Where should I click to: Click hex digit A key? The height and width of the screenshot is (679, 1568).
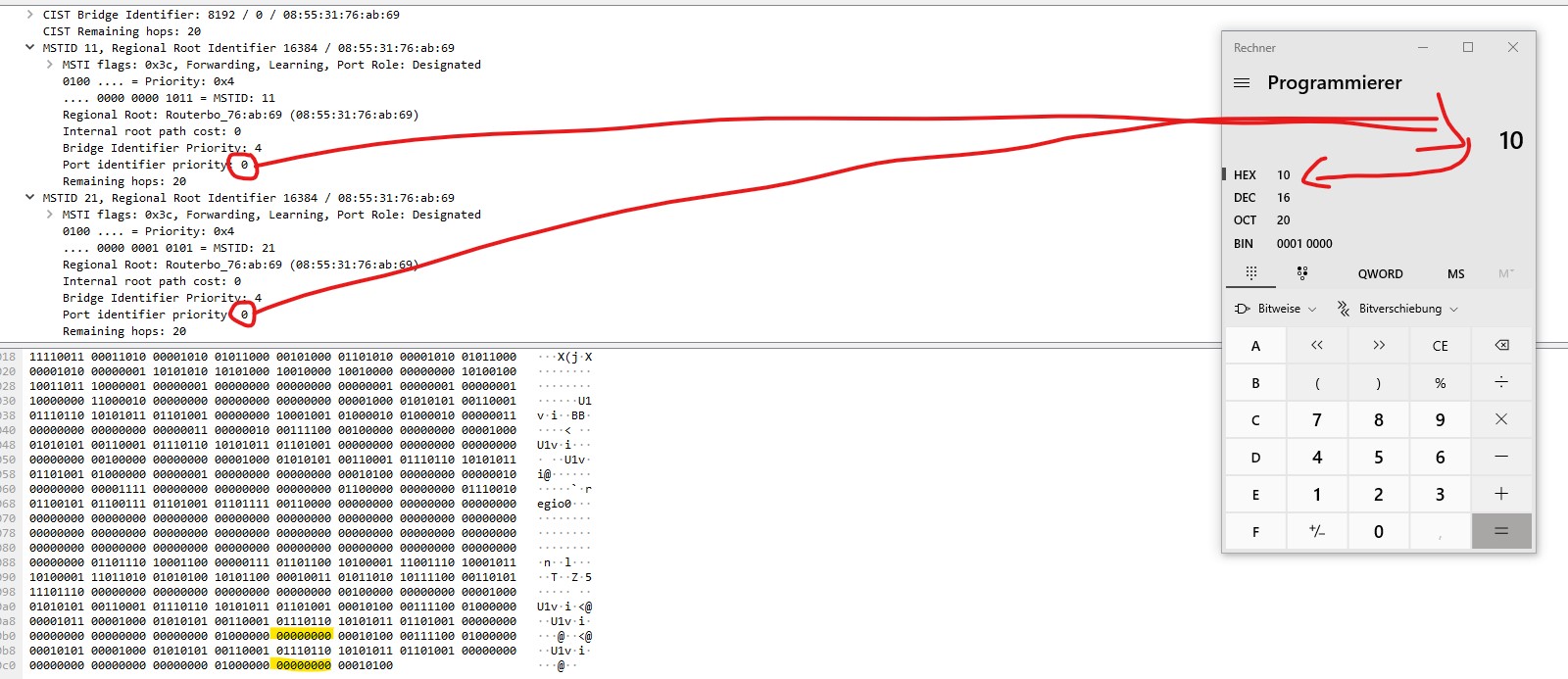(x=1255, y=345)
